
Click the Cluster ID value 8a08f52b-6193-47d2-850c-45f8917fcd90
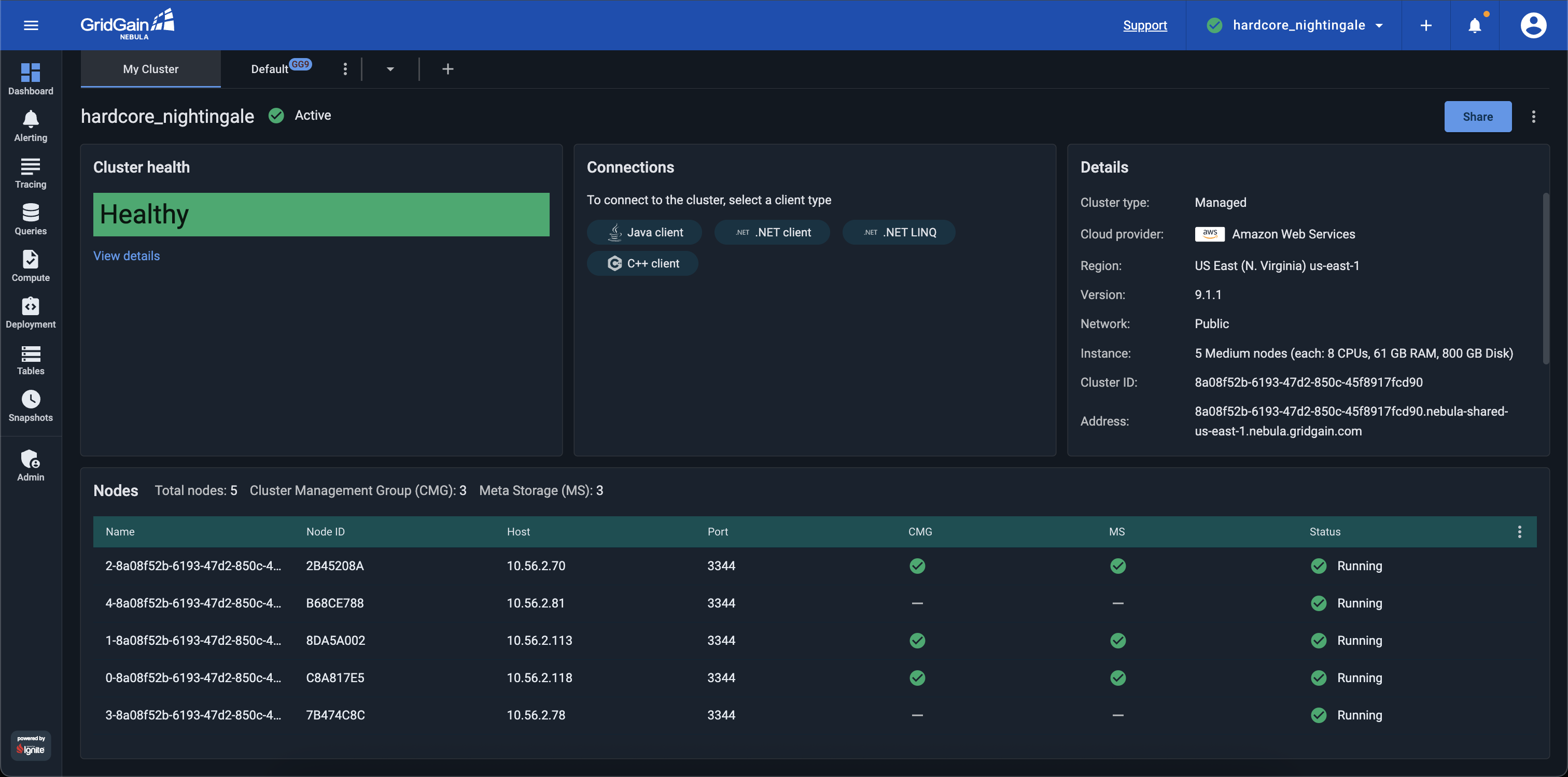point(1308,382)
